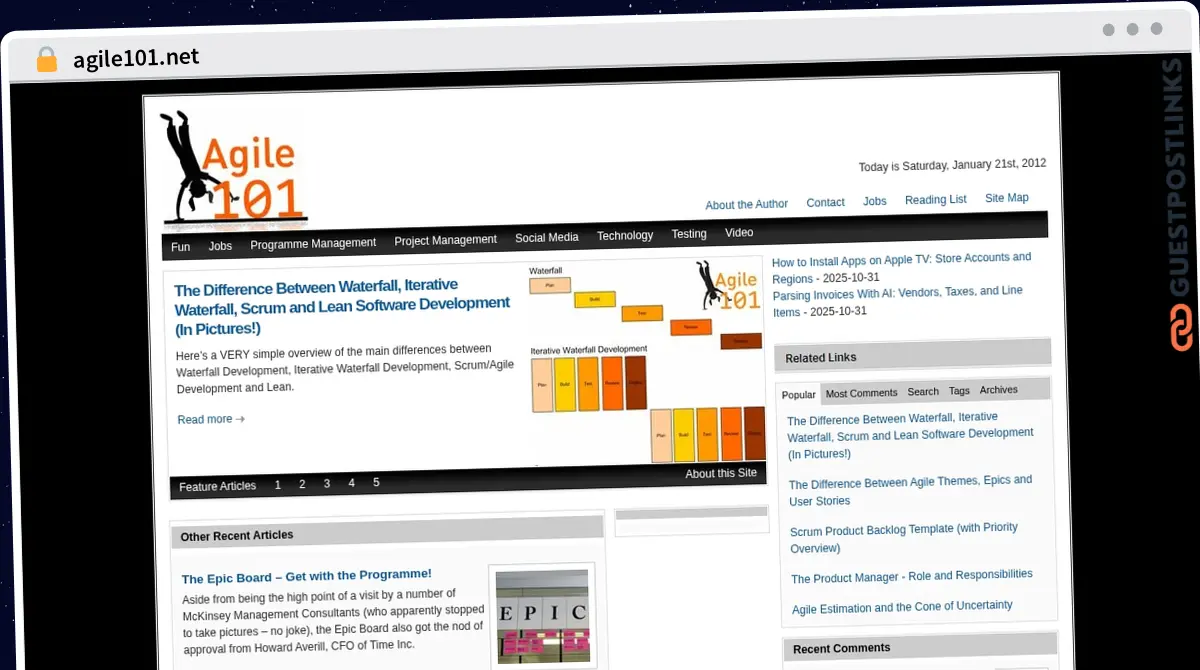Switch to the Tags tab

tap(959, 391)
